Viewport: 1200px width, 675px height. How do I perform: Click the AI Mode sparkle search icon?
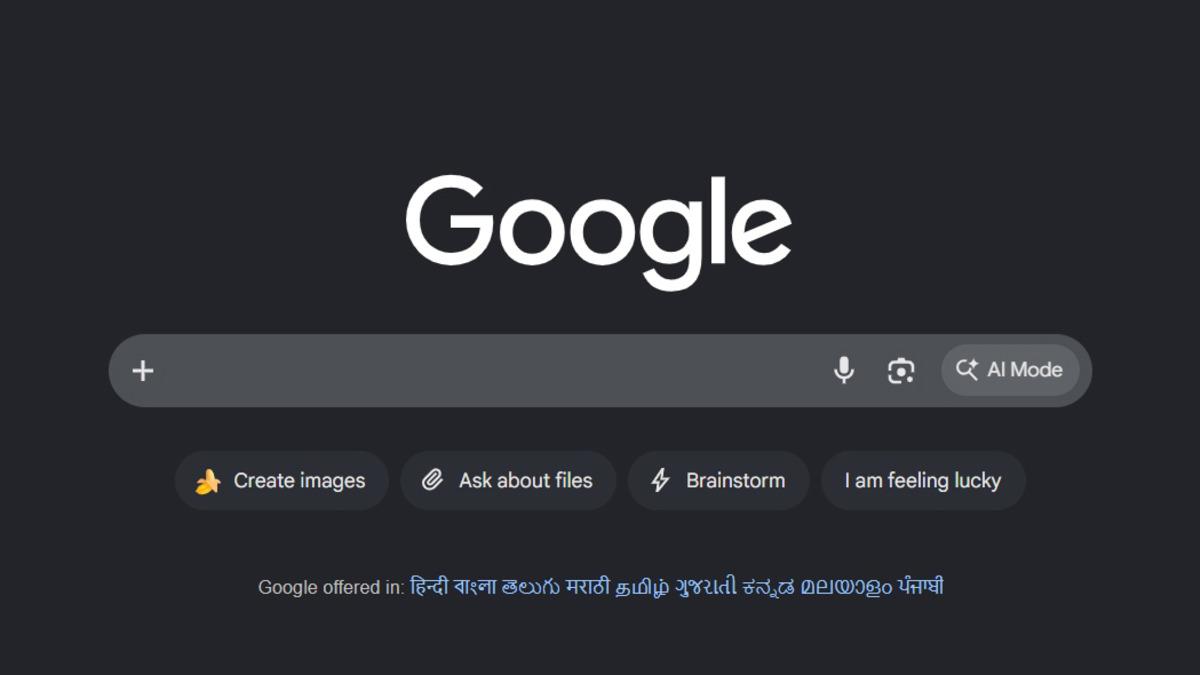(966, 369)
